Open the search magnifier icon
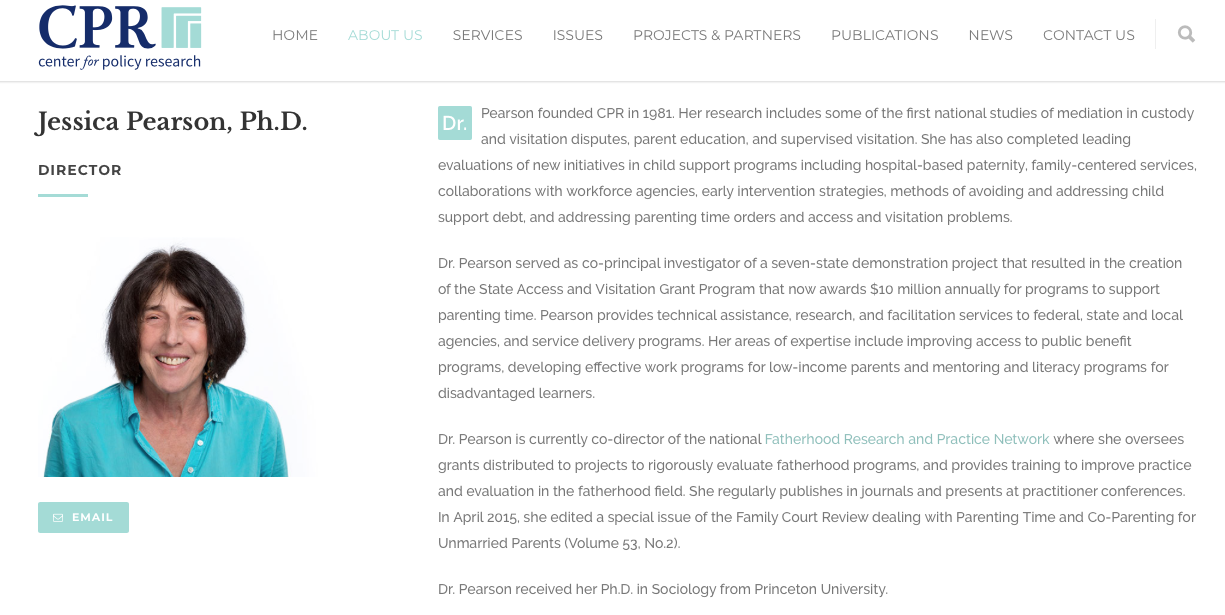 1186,34
